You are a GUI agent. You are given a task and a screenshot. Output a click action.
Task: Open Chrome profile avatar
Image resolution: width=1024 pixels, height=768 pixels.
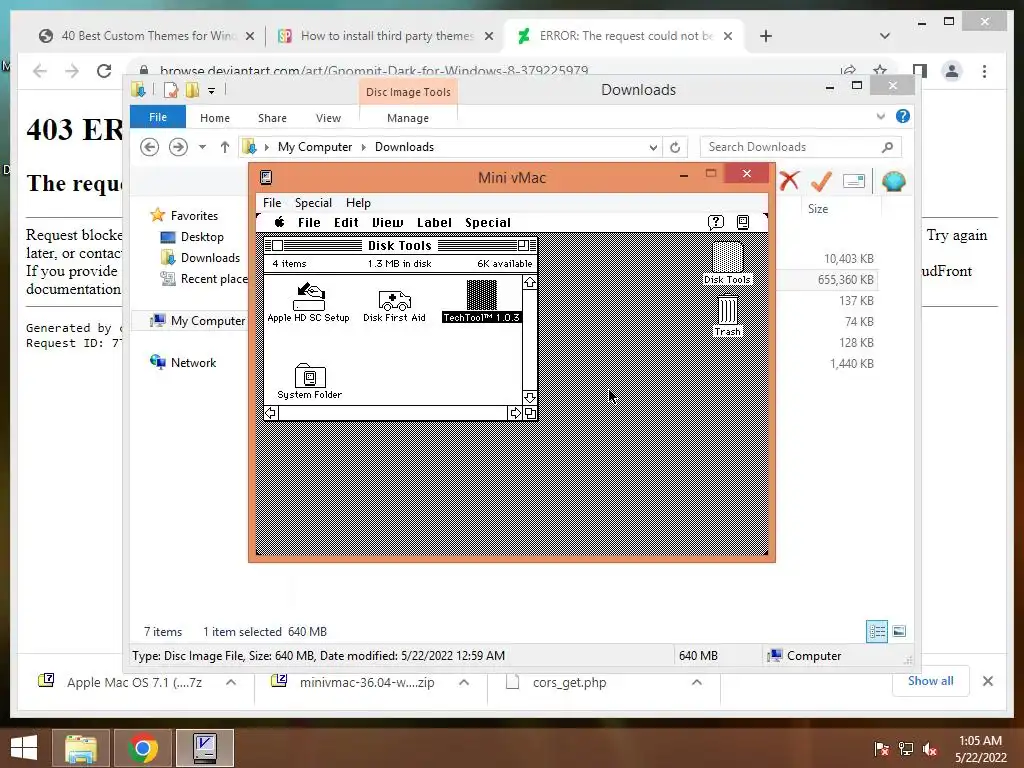tap(952, 71)
